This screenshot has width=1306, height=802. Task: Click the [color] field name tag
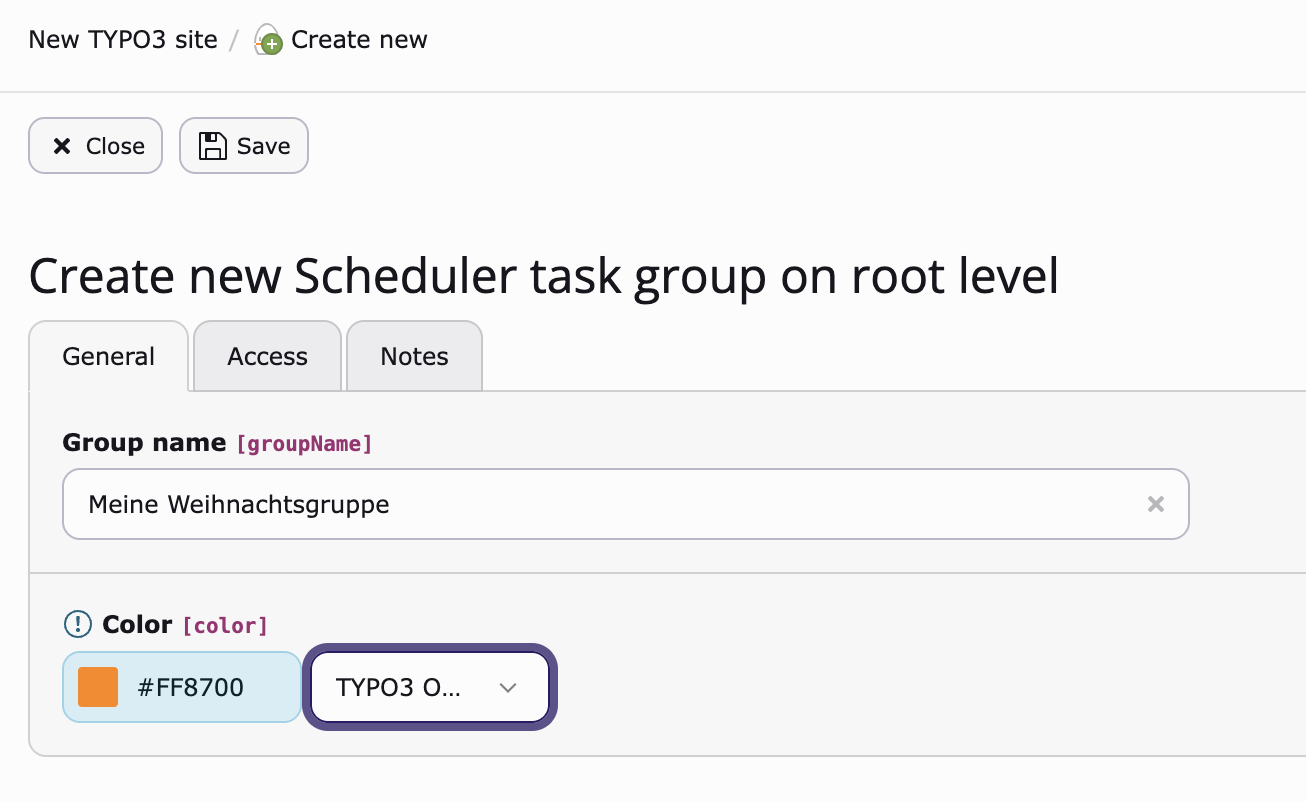click(x=225, y=626)
